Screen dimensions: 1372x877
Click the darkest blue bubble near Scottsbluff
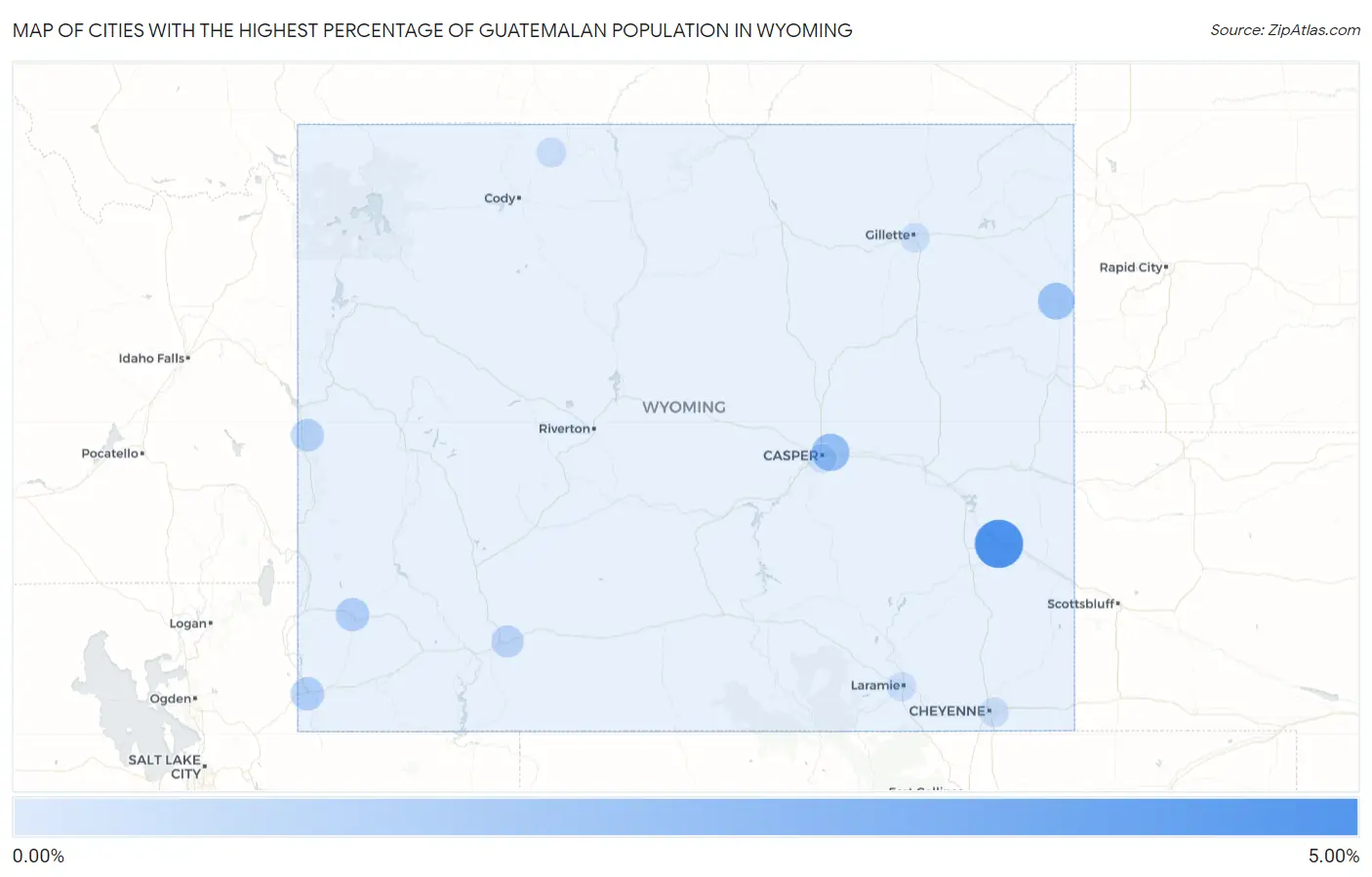[998, 543]
